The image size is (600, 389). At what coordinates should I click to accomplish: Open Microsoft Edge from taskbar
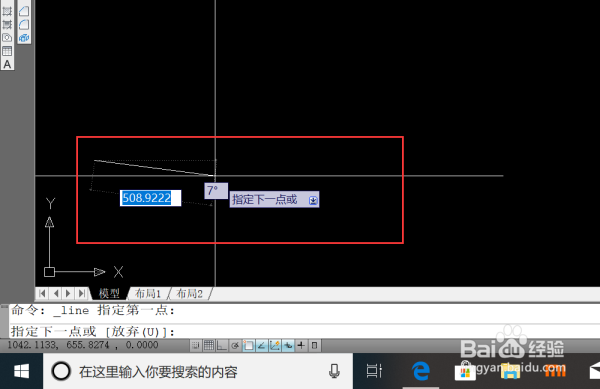tap(421, 371)
